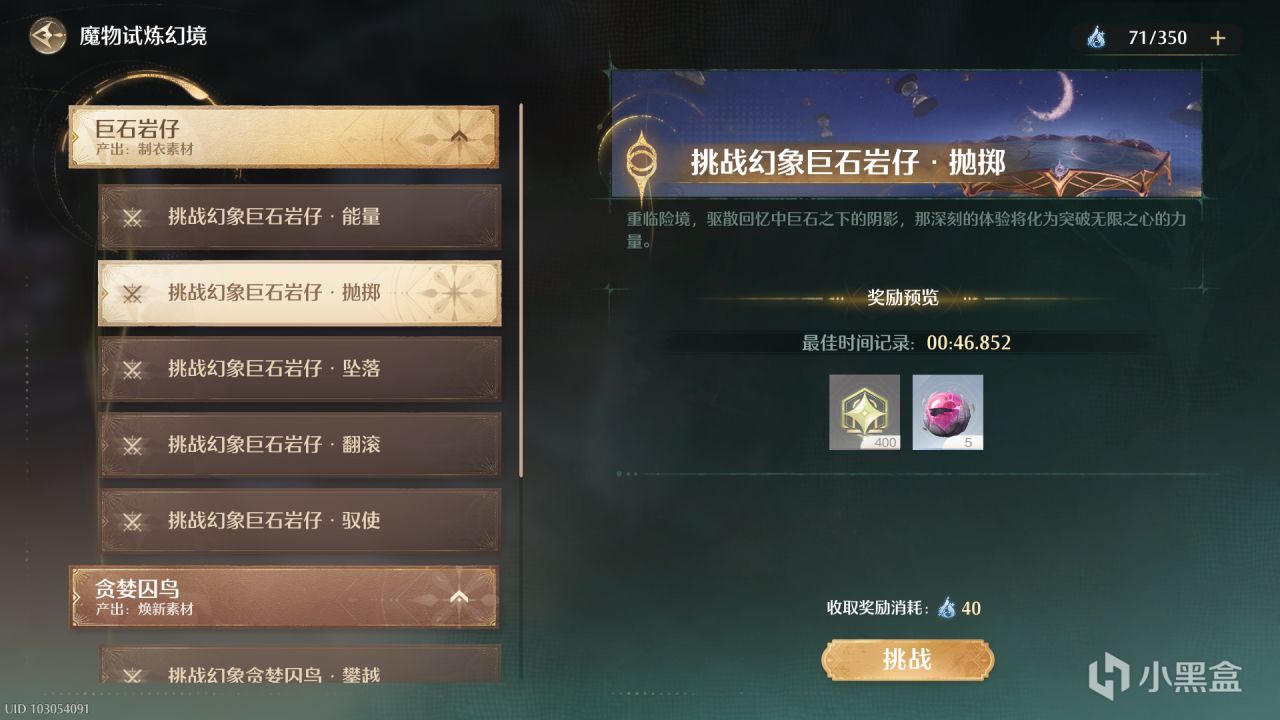Open the pink orb reward item 5
Screen dimensions: 1280x720
point(948,412)
